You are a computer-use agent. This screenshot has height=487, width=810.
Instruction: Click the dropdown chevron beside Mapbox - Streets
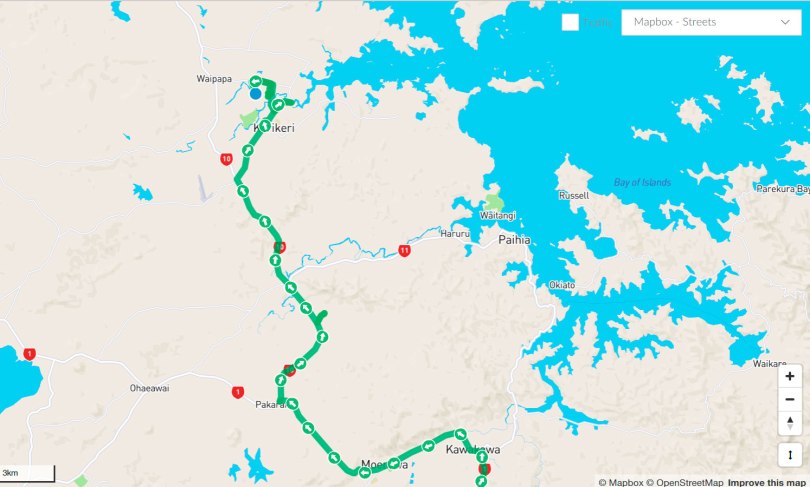pyautogui.click(x=785, y=22)
